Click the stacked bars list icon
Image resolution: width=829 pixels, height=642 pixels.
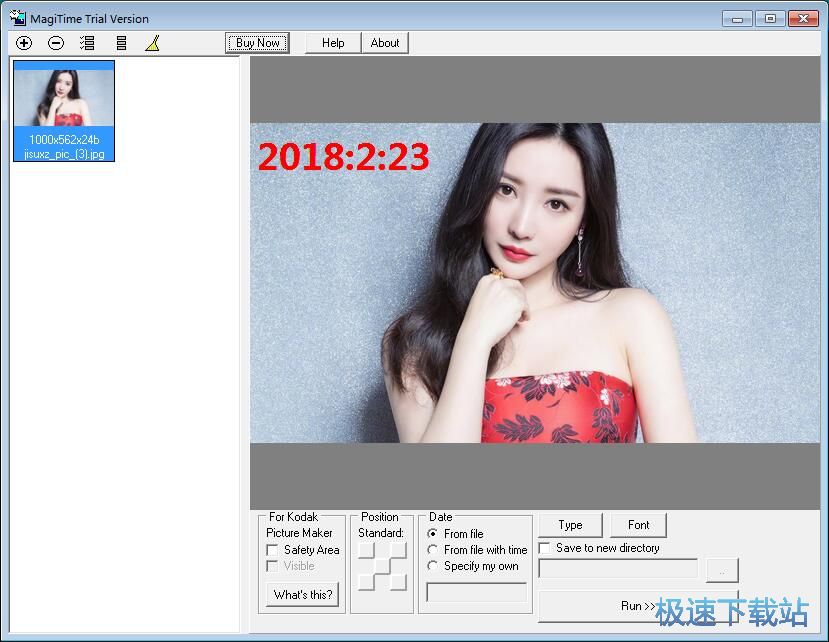(121, 43)
